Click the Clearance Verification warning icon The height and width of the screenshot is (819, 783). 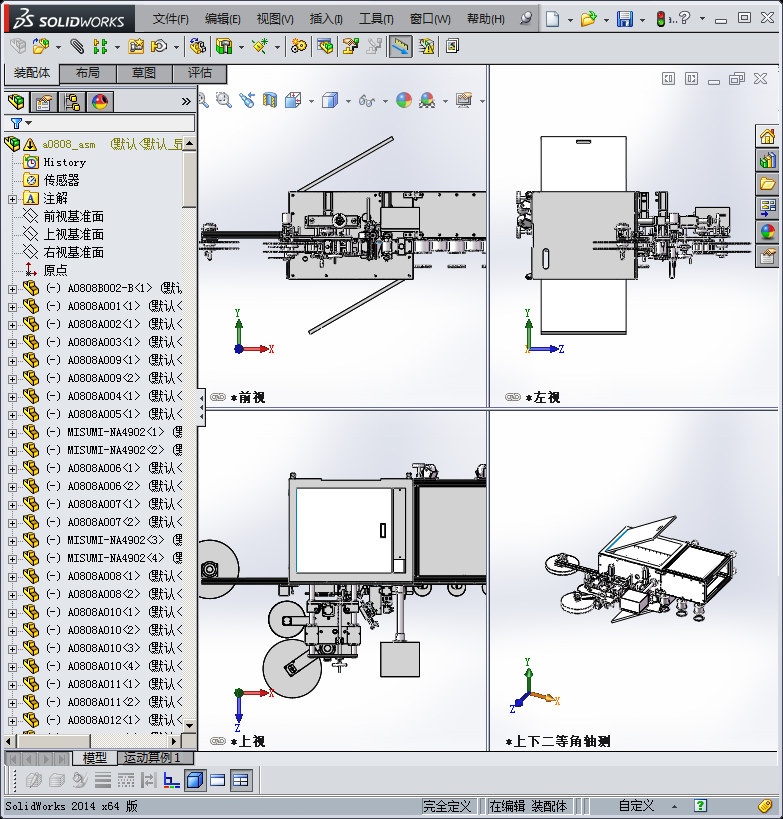426,46
